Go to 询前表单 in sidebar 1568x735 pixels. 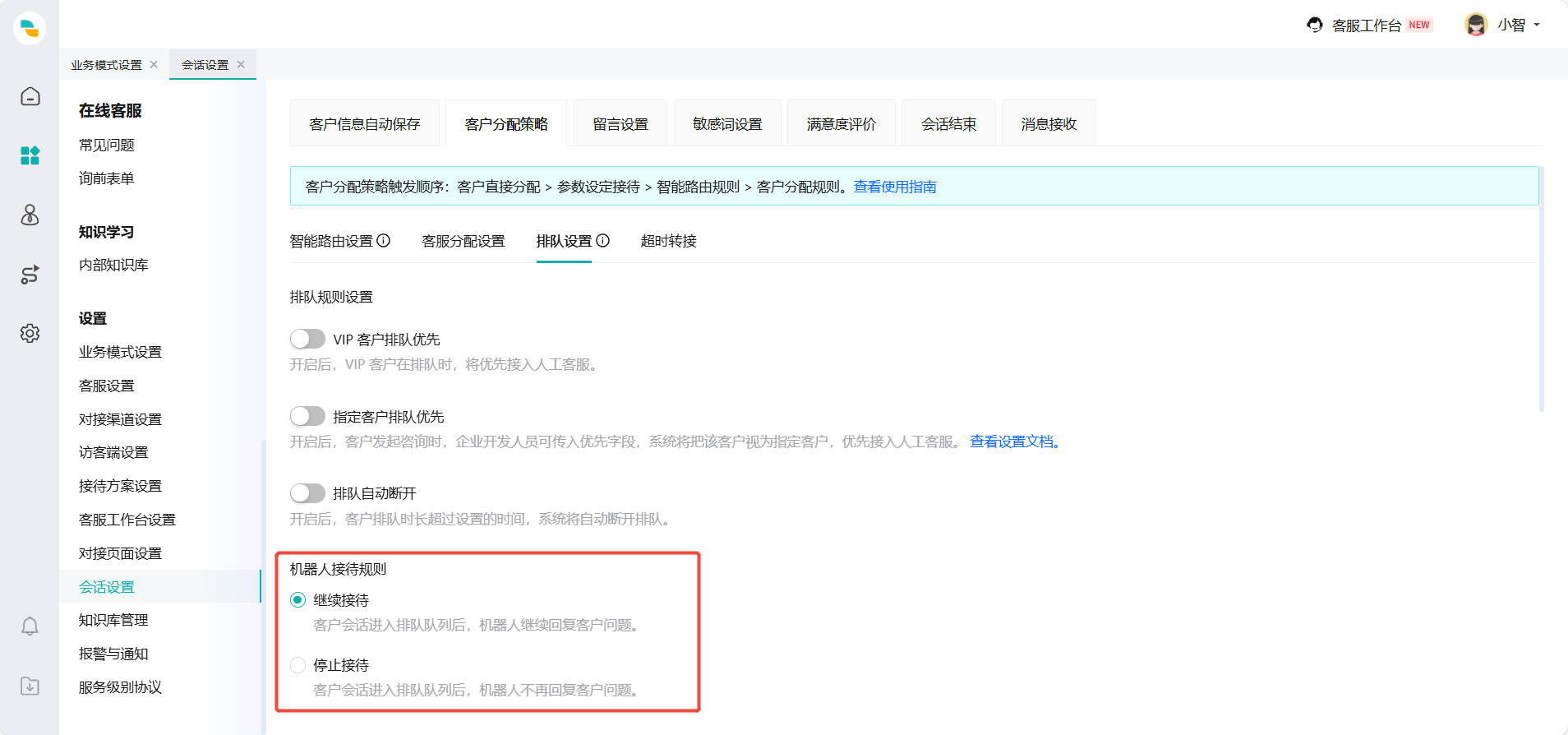pos(107,178)
